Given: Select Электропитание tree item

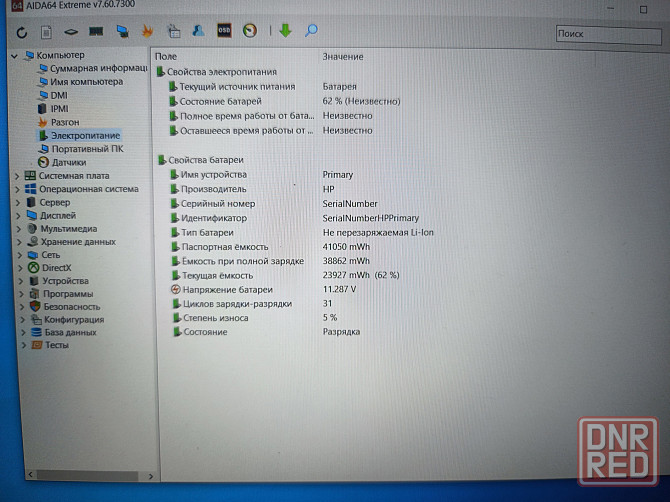Looking at the screenshot, I should pos(79,135).
